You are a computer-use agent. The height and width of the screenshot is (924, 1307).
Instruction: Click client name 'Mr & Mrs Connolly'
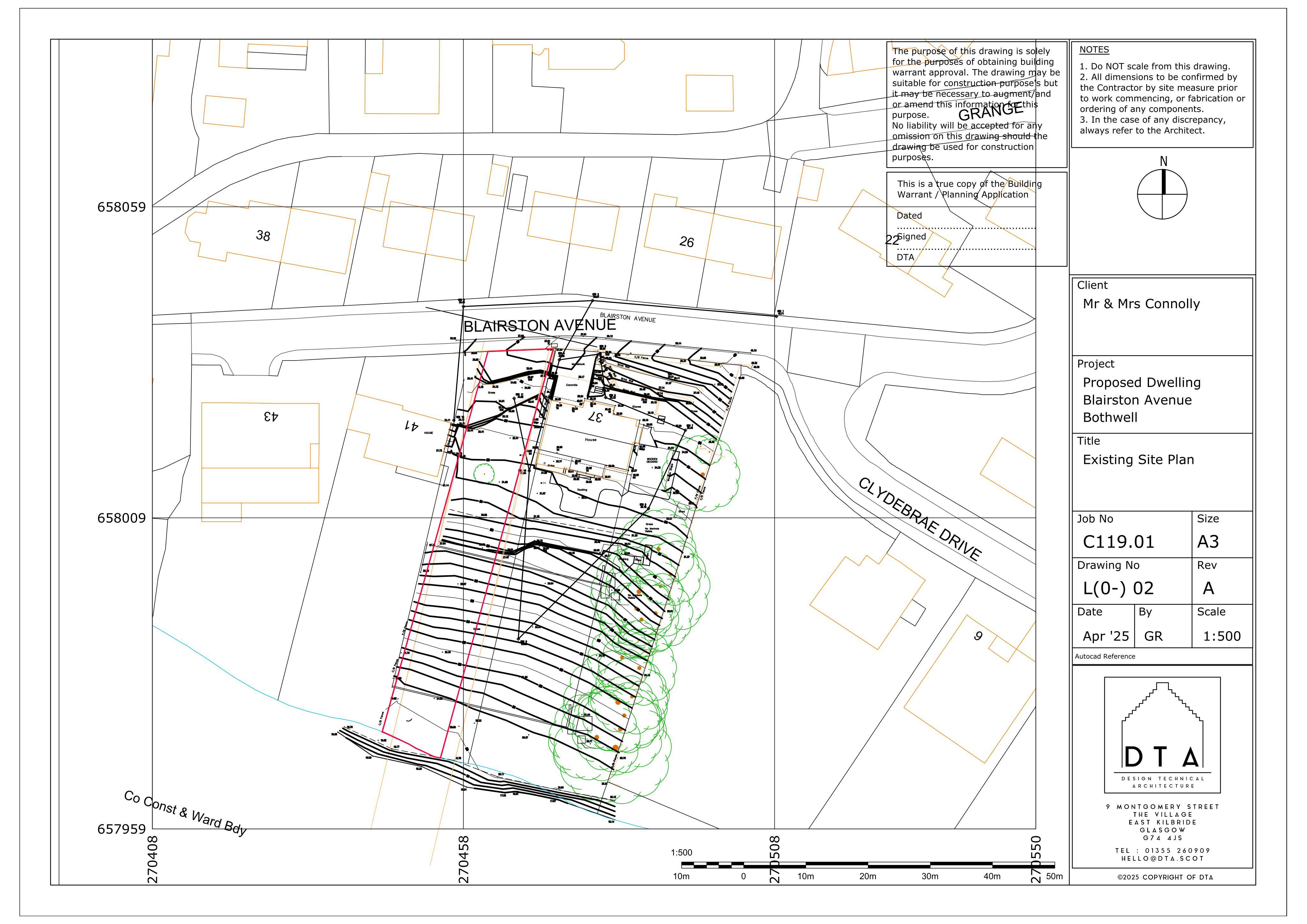point(1141,304)
